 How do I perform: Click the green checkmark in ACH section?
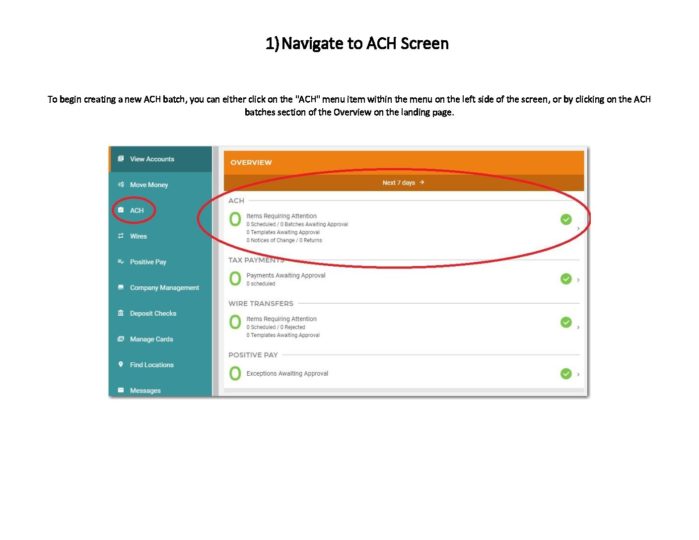point(566,219)
